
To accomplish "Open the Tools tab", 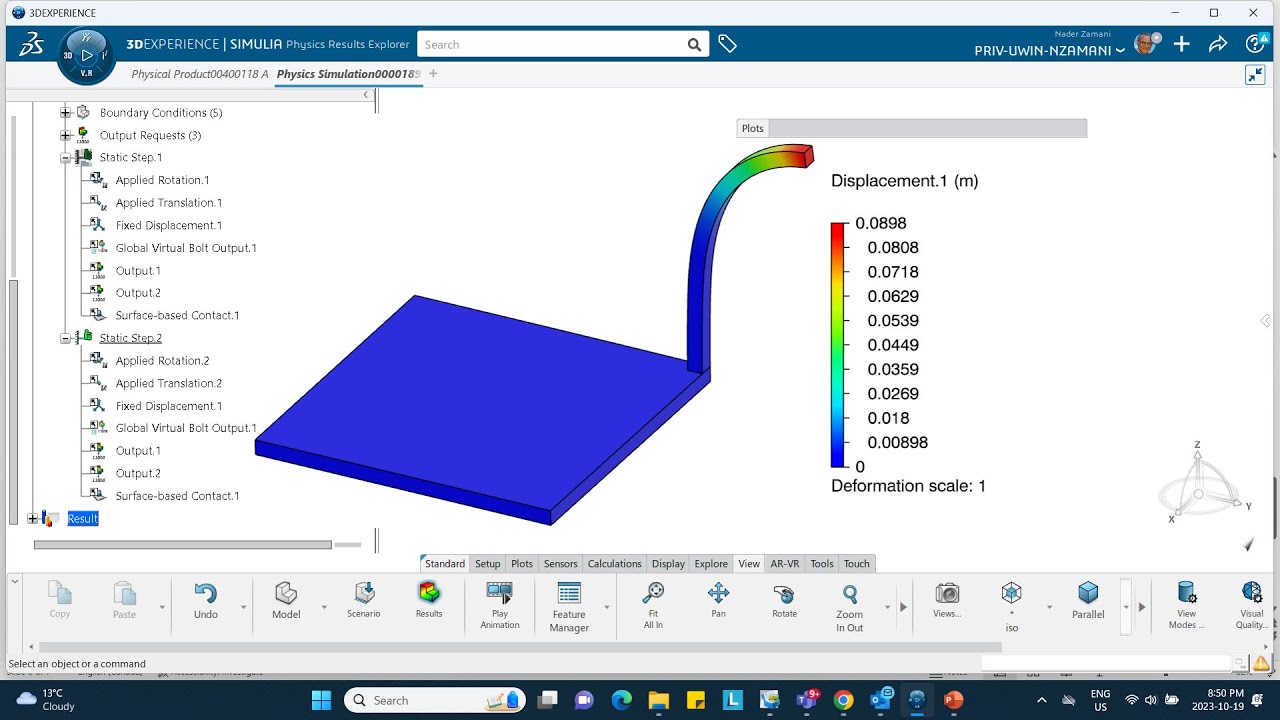I will pyautogui.click(x=822, y=564).
